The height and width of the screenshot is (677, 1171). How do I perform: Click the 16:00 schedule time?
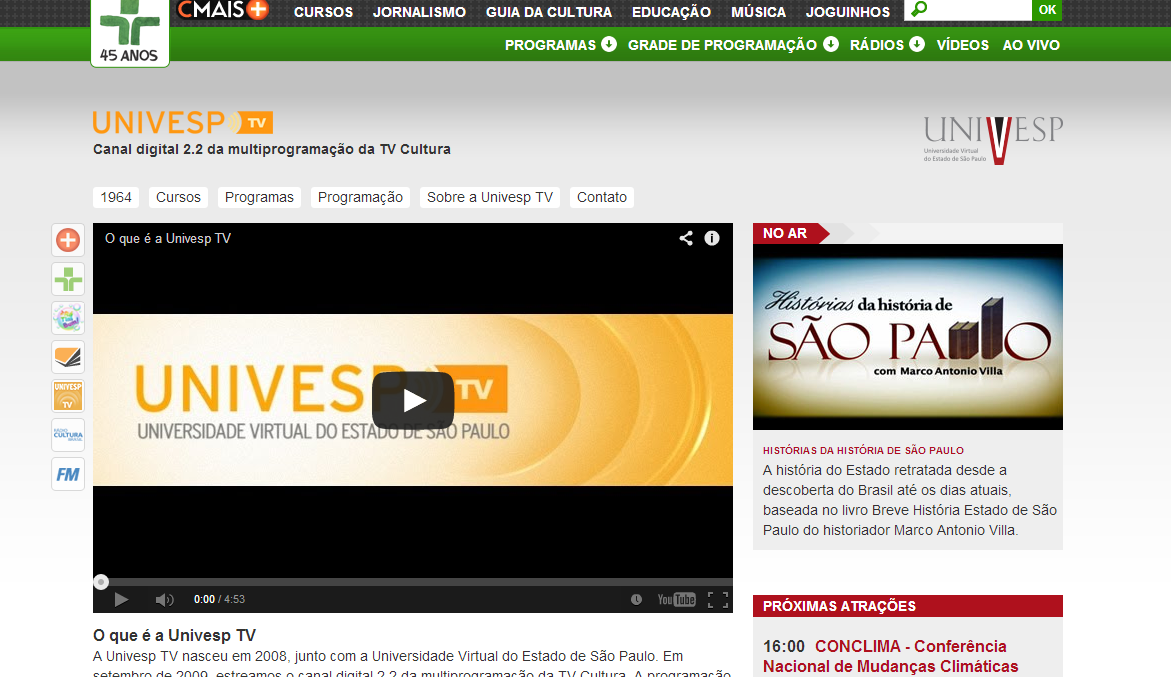click(783, 646)
